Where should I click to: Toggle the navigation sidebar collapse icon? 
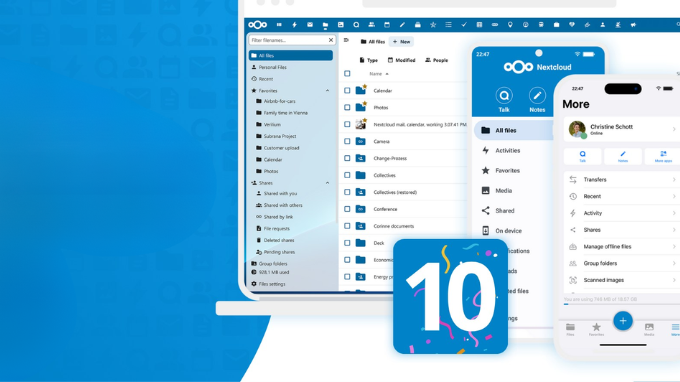click(x=346, y=40)
